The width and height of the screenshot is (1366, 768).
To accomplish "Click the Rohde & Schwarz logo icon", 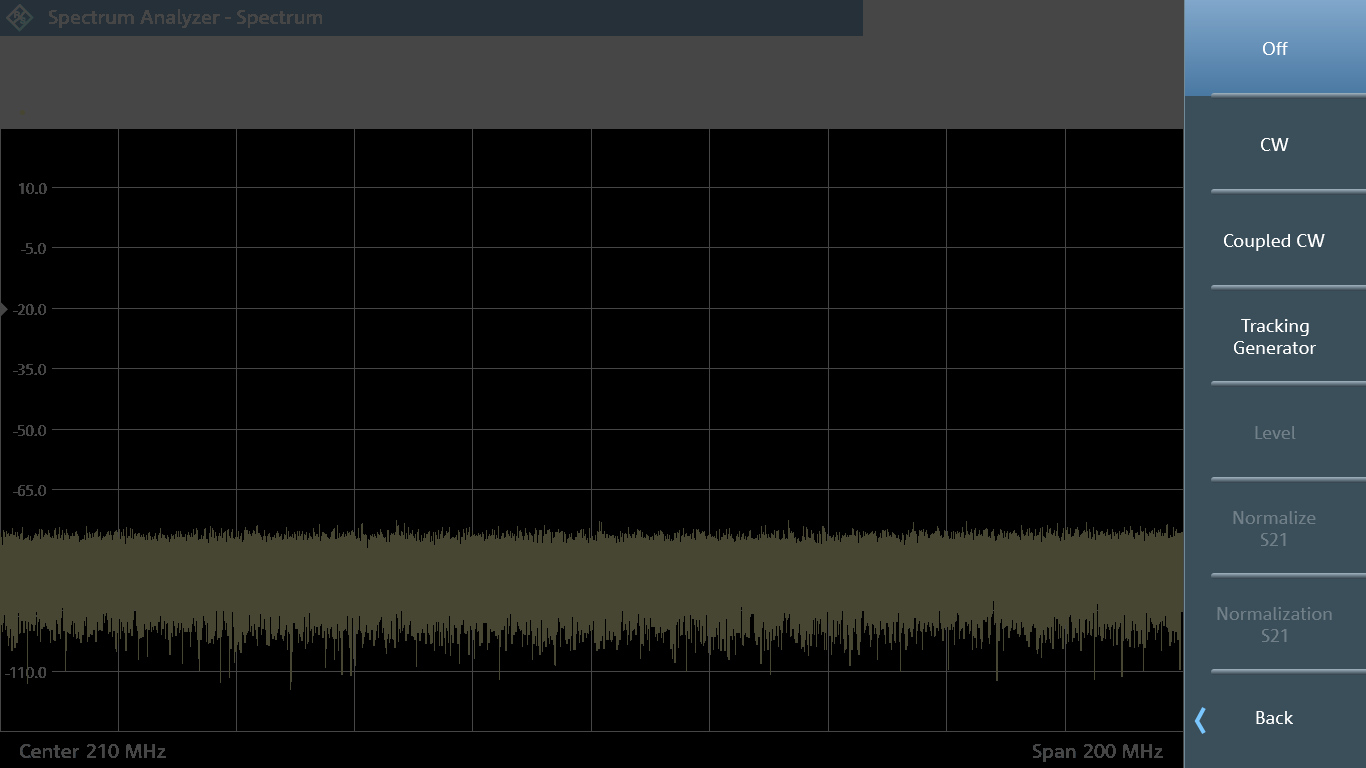I will tap(20, 18).
